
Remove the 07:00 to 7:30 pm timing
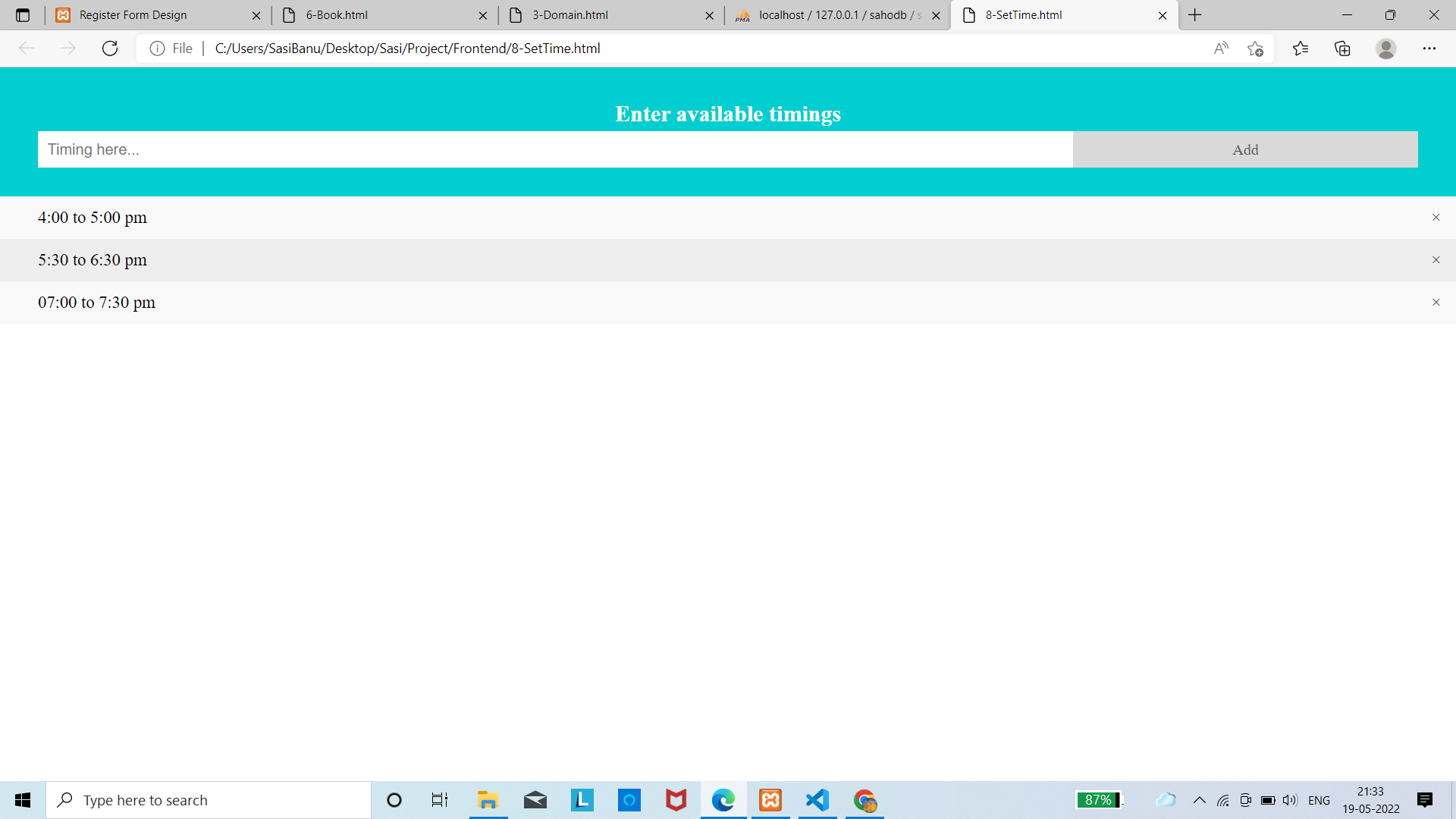pos(1436,303)
